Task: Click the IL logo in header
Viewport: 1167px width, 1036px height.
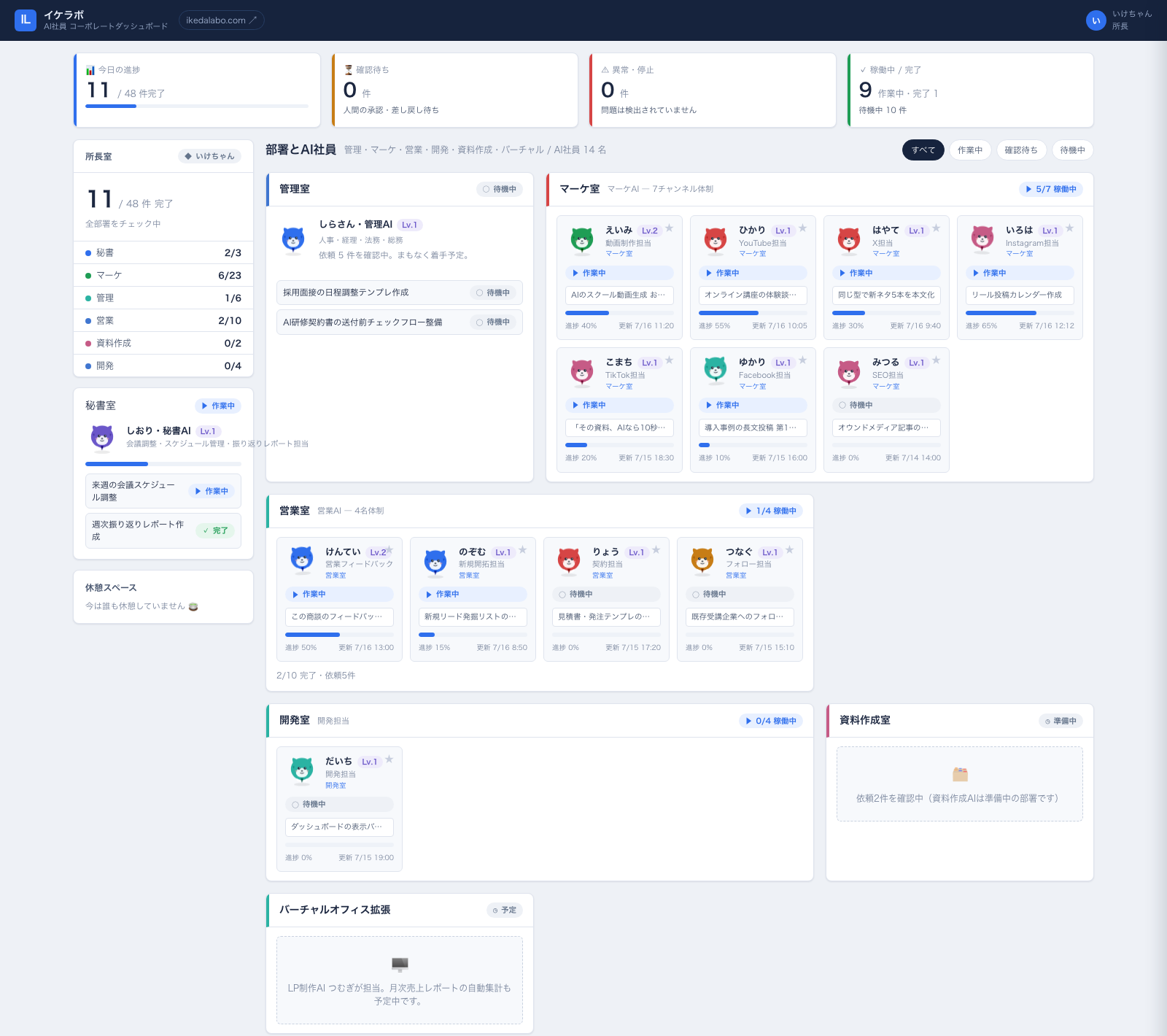Action: click(26, 20)
